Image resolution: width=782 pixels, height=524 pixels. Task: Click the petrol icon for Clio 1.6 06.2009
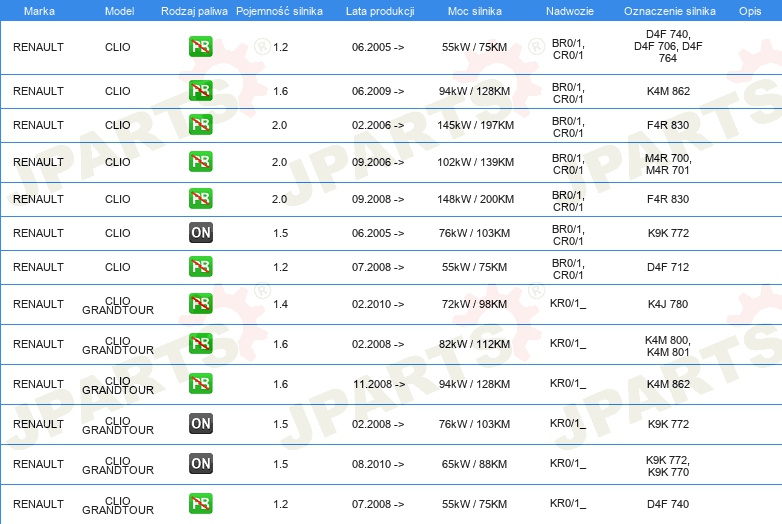[201, 91]
